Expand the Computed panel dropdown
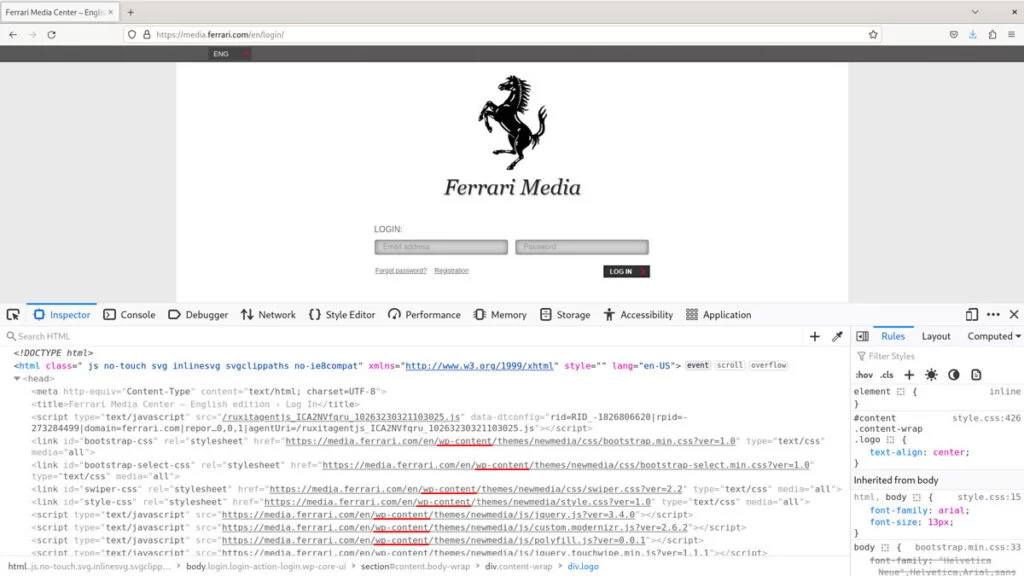This screenshot has width=1024, height=576. [994, 337]
